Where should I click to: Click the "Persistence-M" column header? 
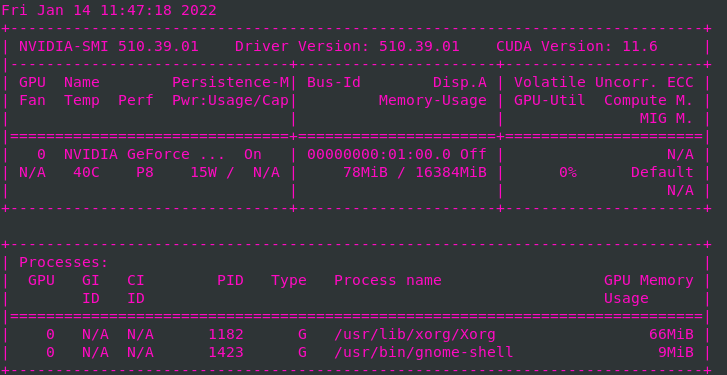(230, 83)
